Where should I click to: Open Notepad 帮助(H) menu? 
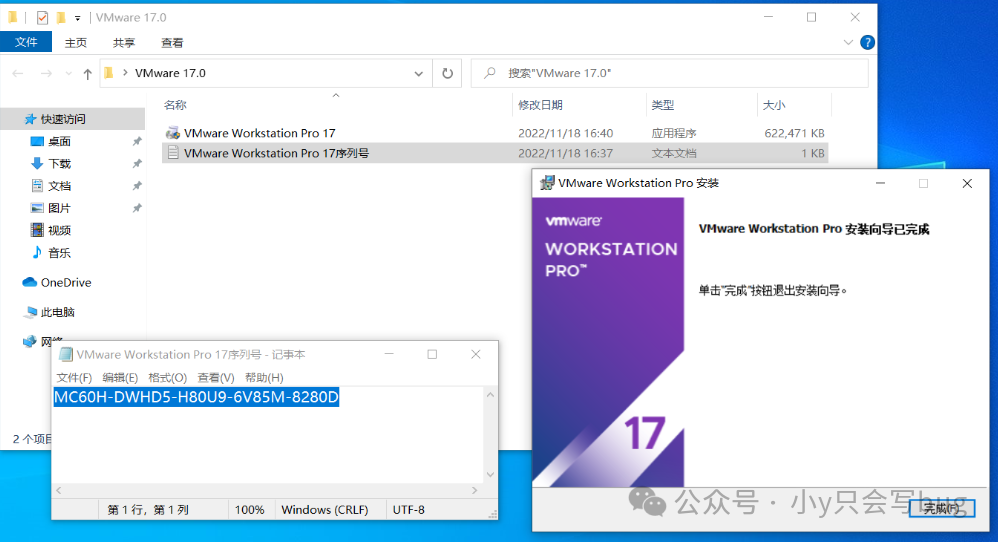[x=264, y=378]
